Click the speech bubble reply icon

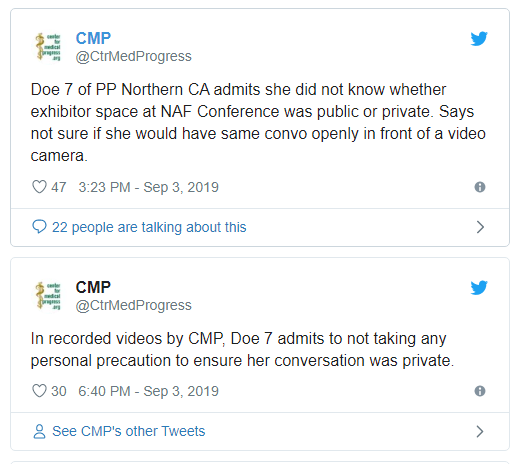[x=39, y=227]
